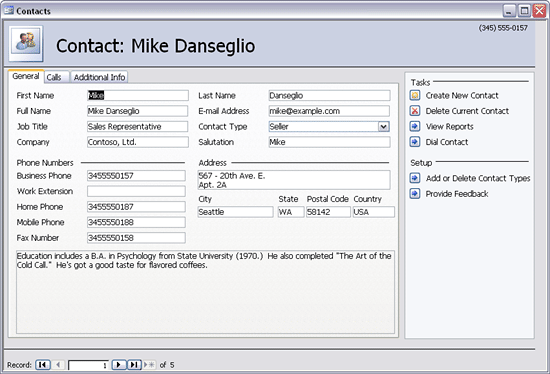Create a new blank record via navigator

click(149, 365)
